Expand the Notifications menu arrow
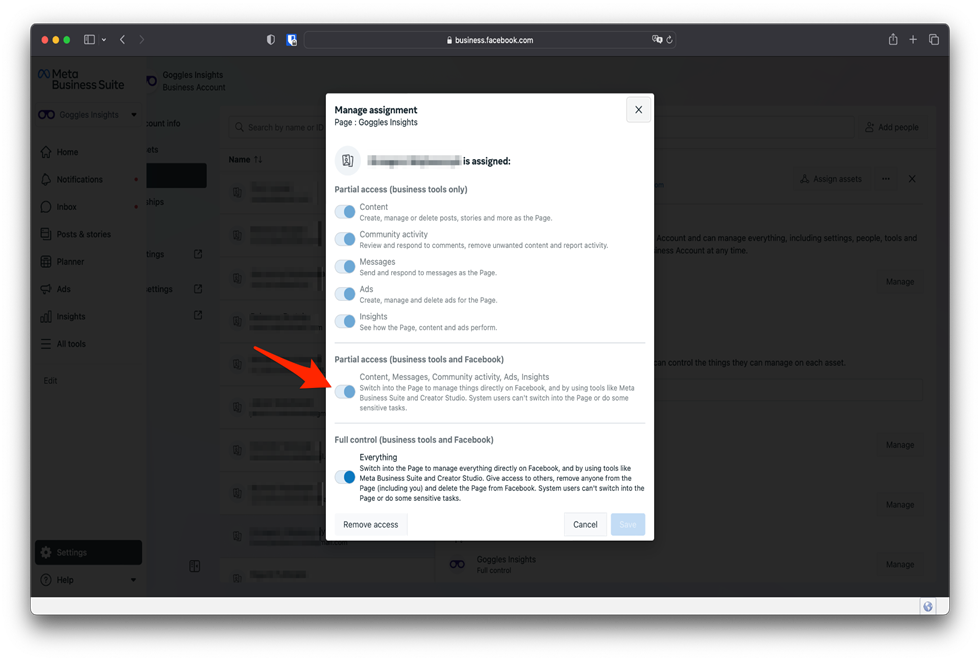The image size is (980, 661). 136,180
